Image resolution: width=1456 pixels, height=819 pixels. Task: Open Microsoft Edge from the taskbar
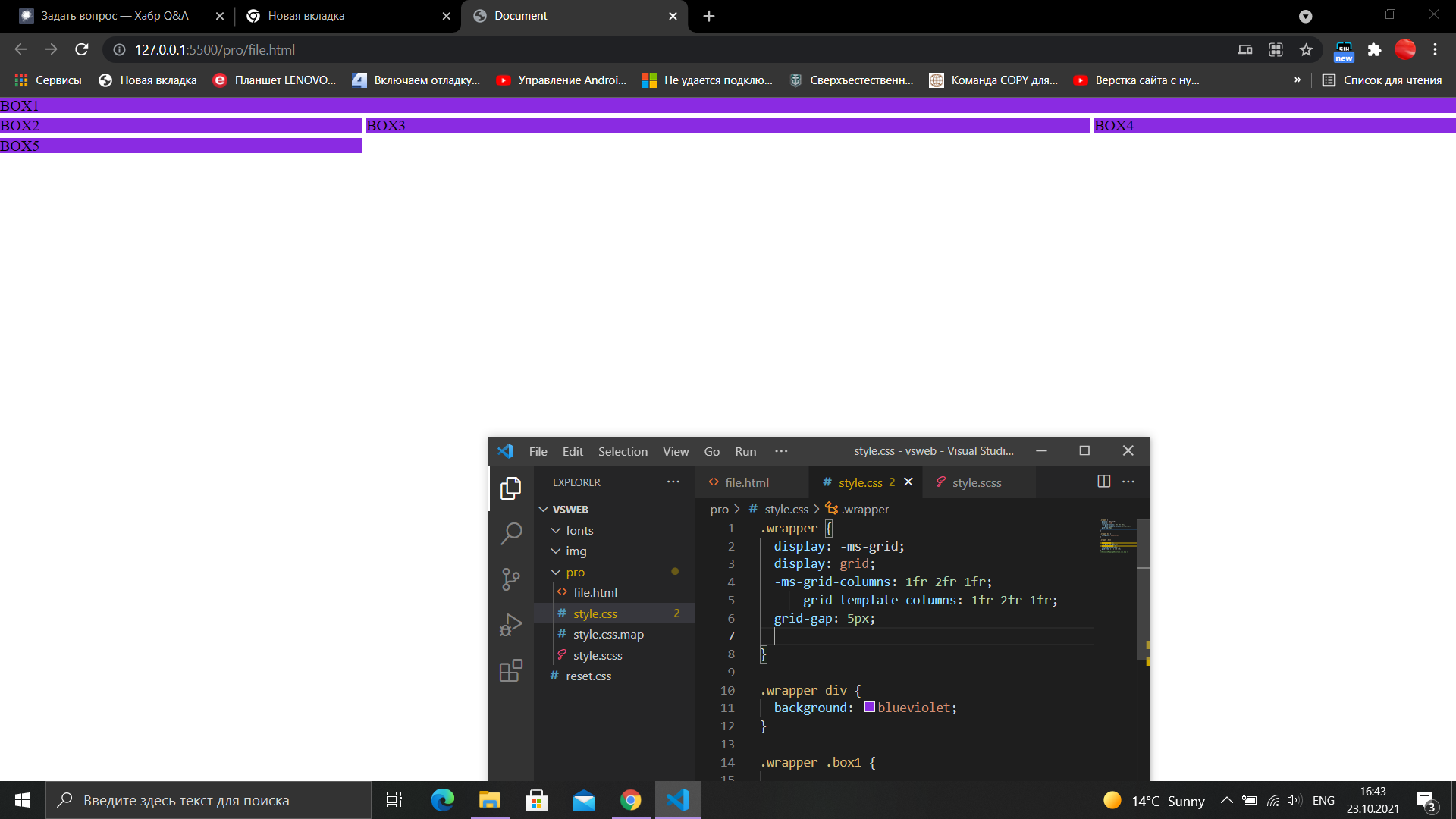[x=442, y=800]
